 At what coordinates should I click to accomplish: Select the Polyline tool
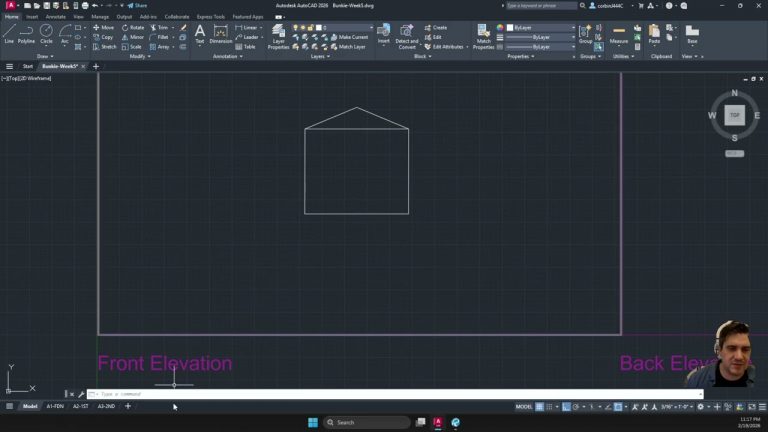point(27,34)
